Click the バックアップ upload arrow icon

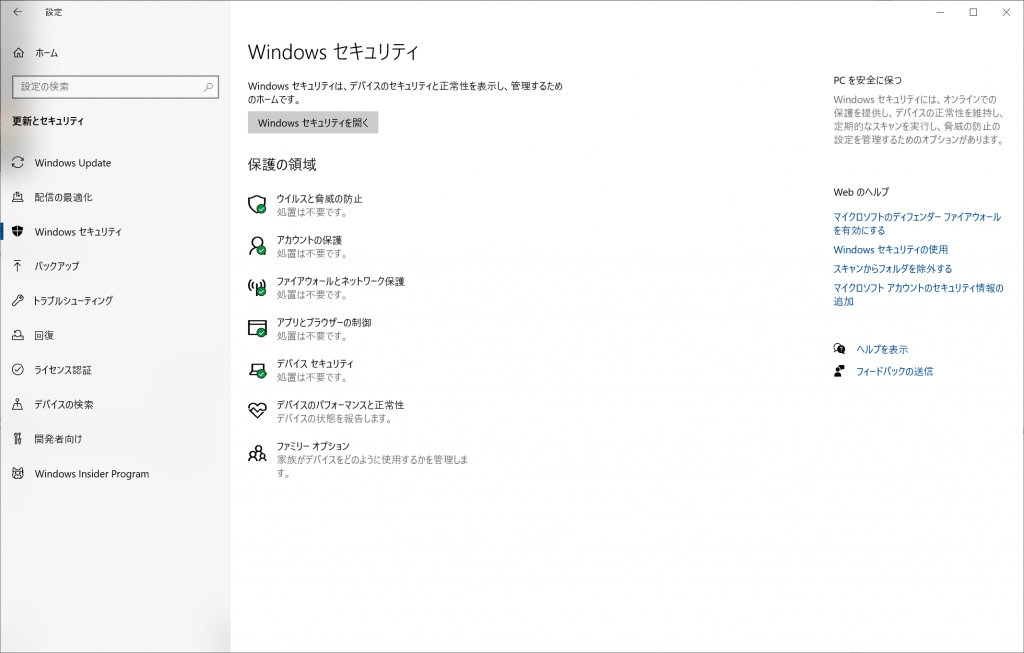point(18,266)
